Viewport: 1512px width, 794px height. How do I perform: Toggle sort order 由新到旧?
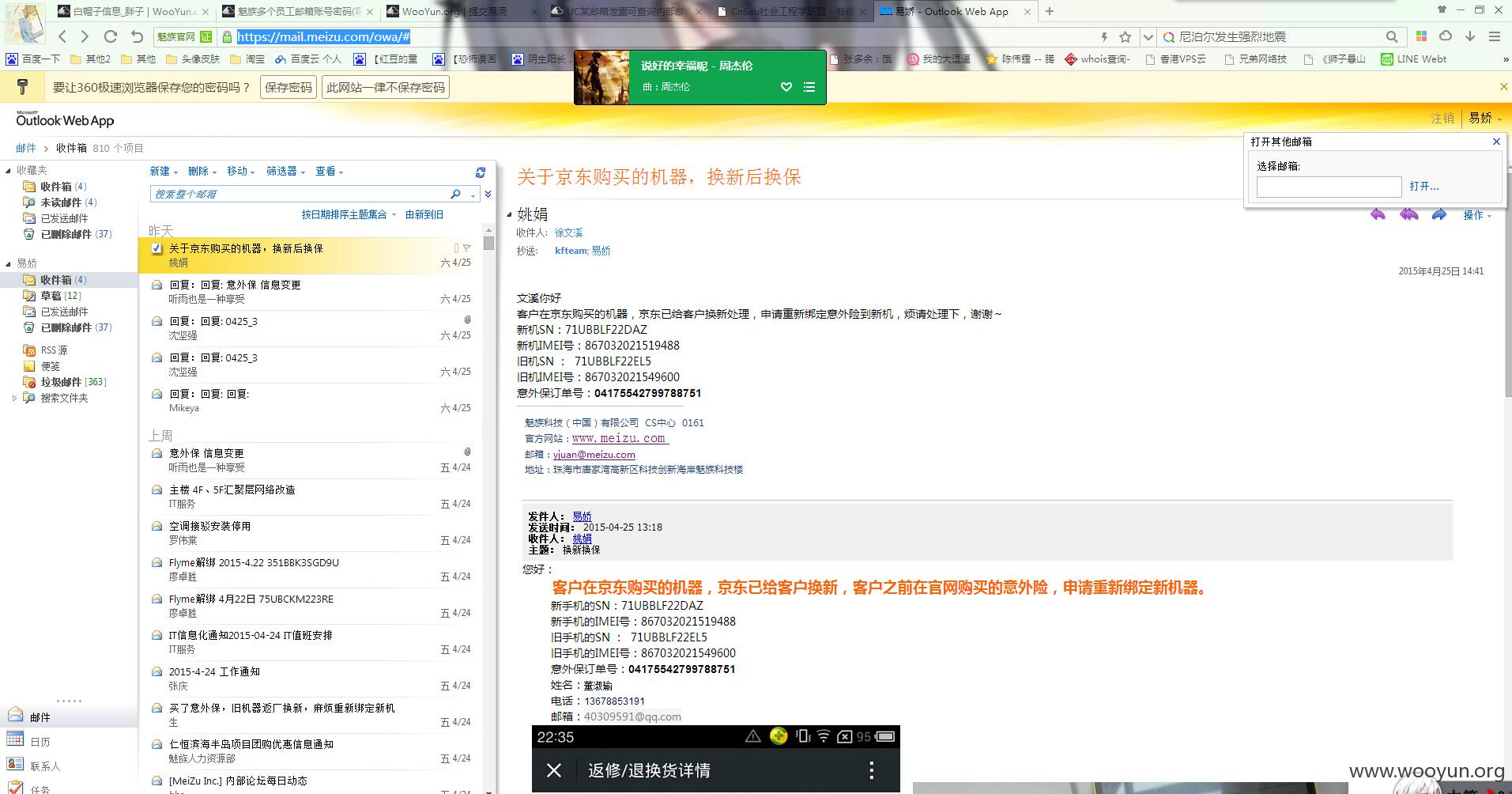[x=424, y=214]
